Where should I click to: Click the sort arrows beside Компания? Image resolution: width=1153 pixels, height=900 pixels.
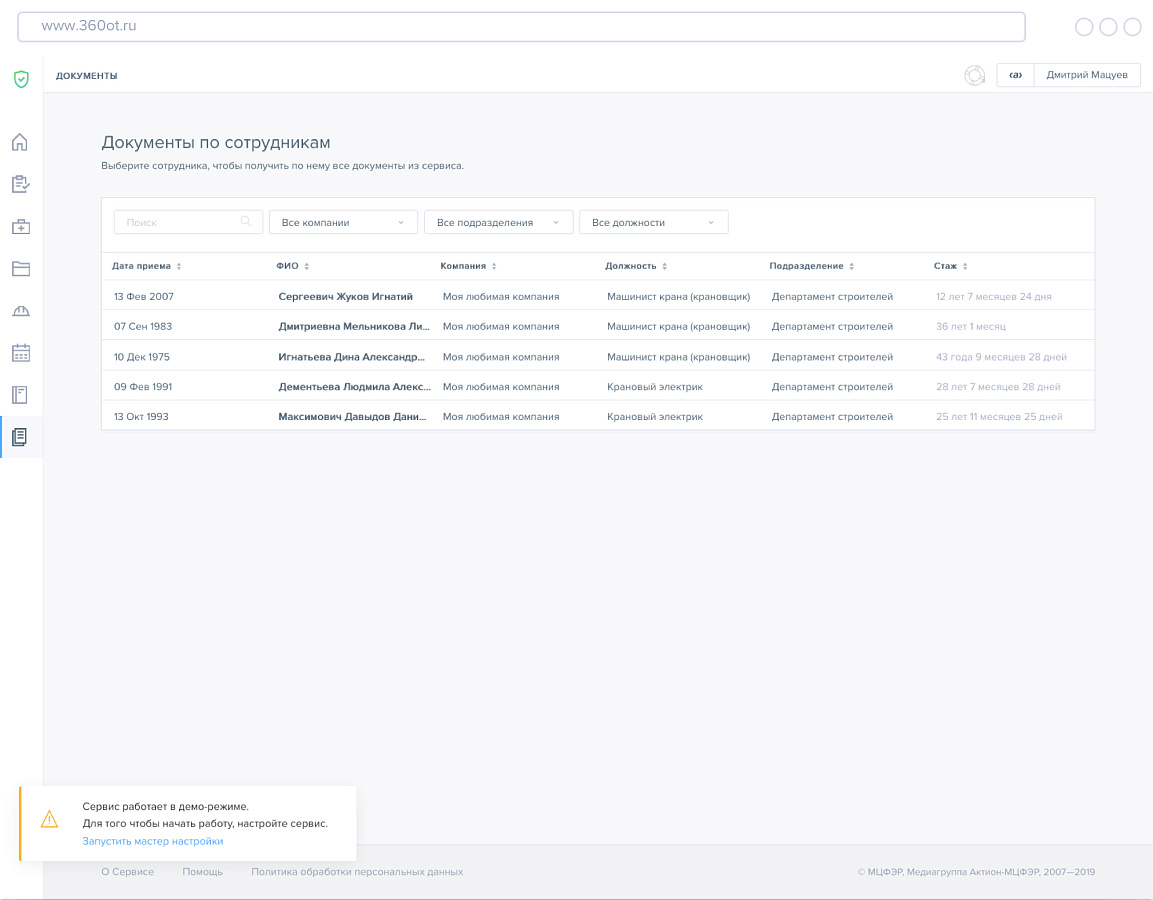(x=494, y=266)
